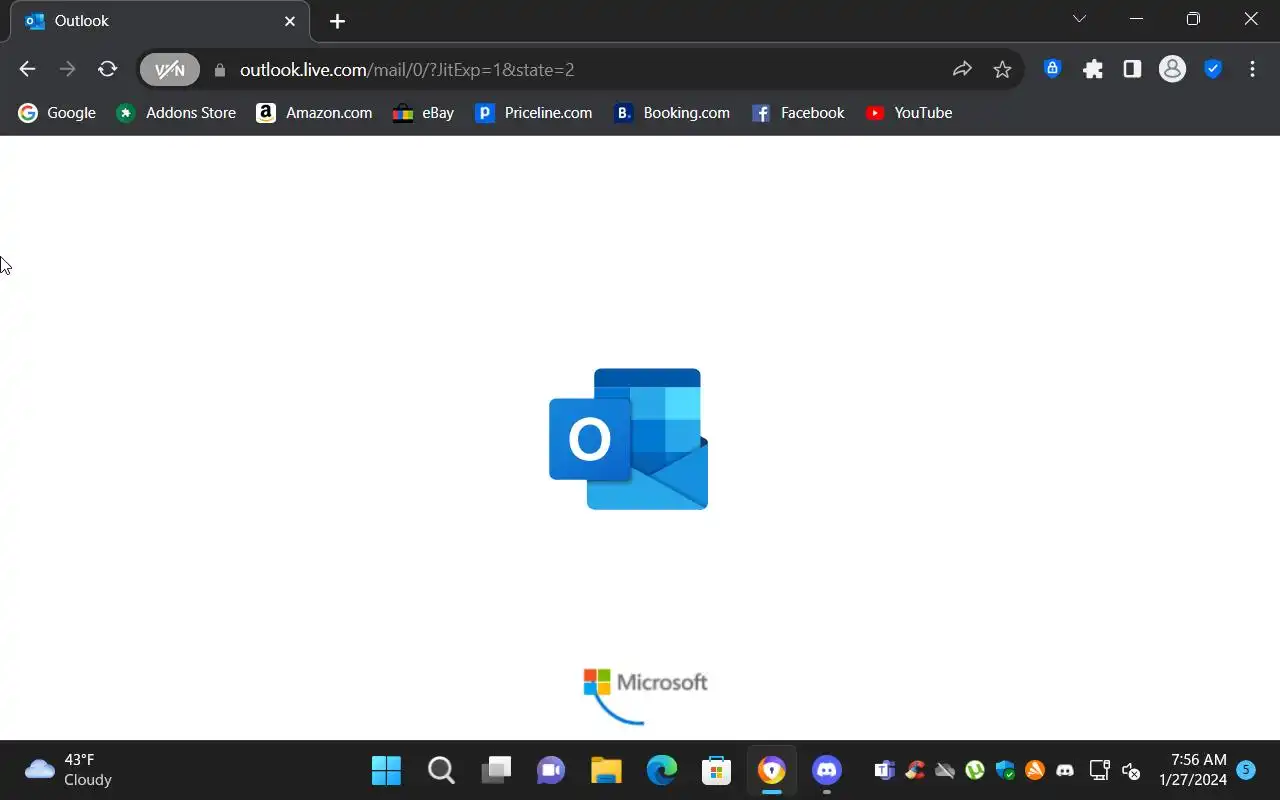Open OneDrive cloud tray icon
The image size is (1280, 800).
point(945,770)
